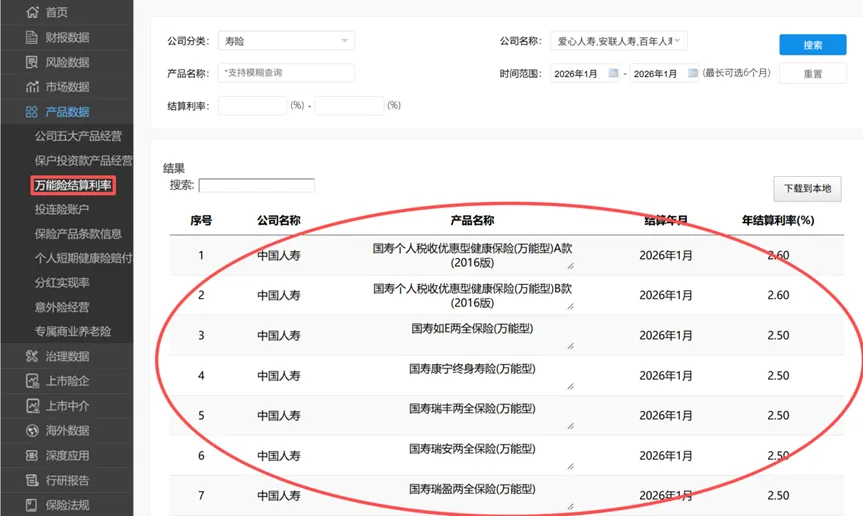Select 投连险账户 submenu item
The height and width of the screenshot is (516, 863).
point(62,210)
